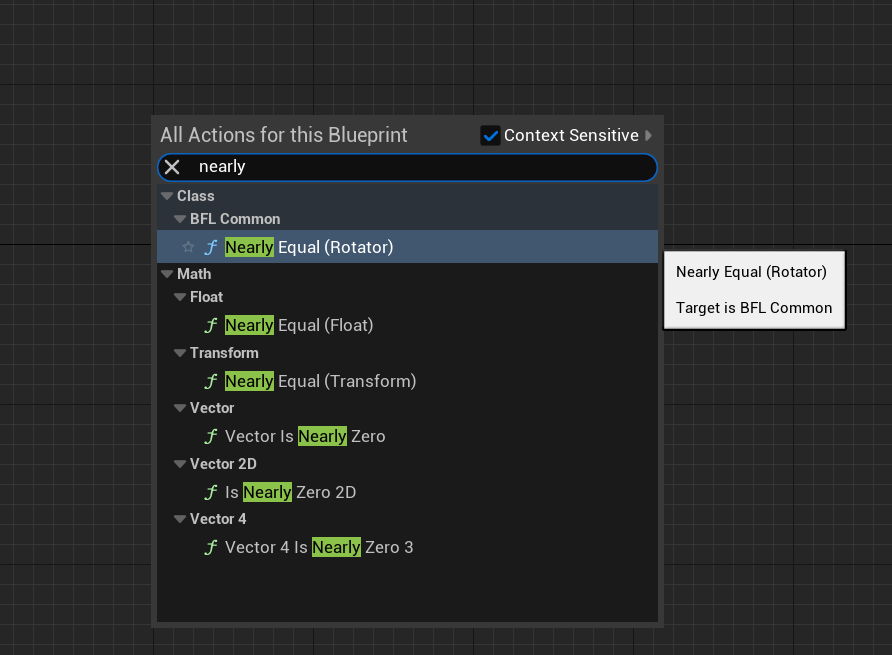The image size is (892, 655).
Task: Choose Vector 4 Is Nearly Zero 3
Action: tap(407, 547)
